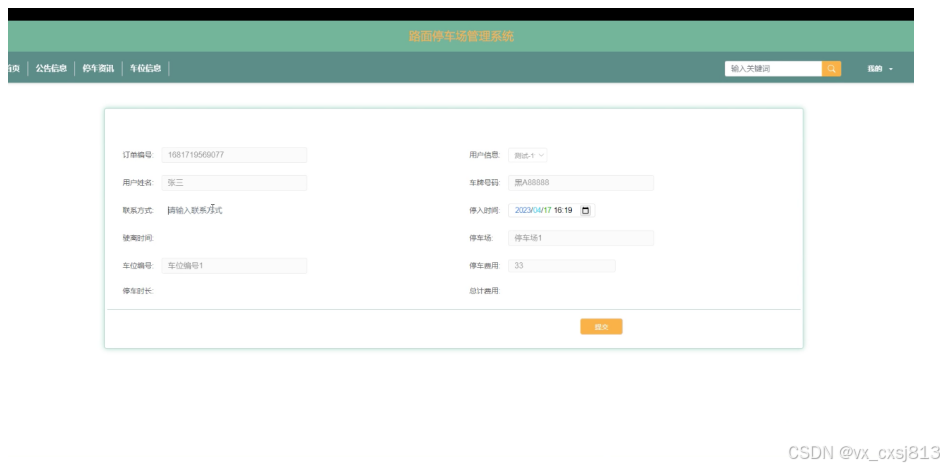Focus the 输入关键词 search field
944x468 pixels.
coord(773,69)
